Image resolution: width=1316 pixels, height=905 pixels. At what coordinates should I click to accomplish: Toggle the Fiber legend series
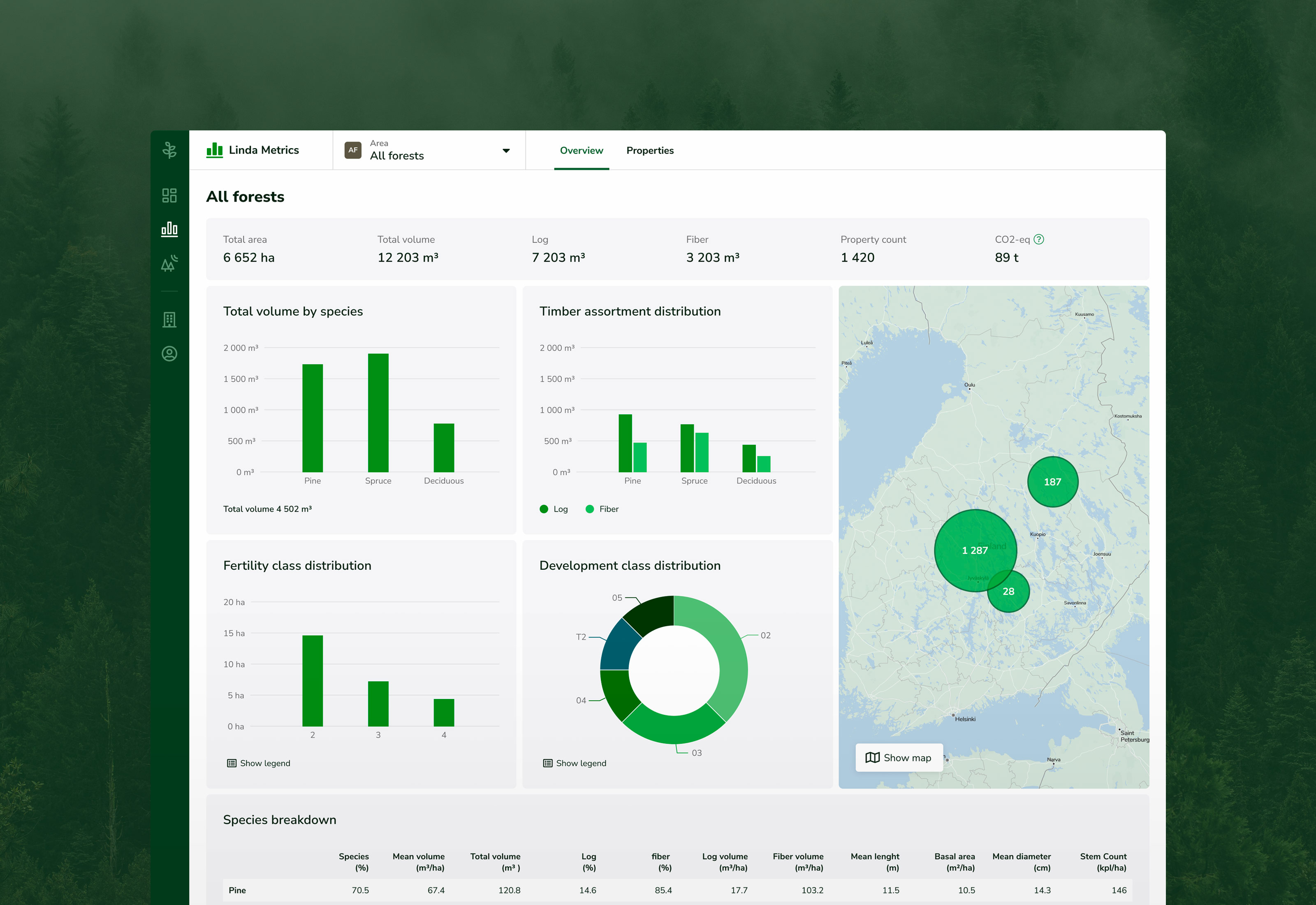tap(602, 509)
